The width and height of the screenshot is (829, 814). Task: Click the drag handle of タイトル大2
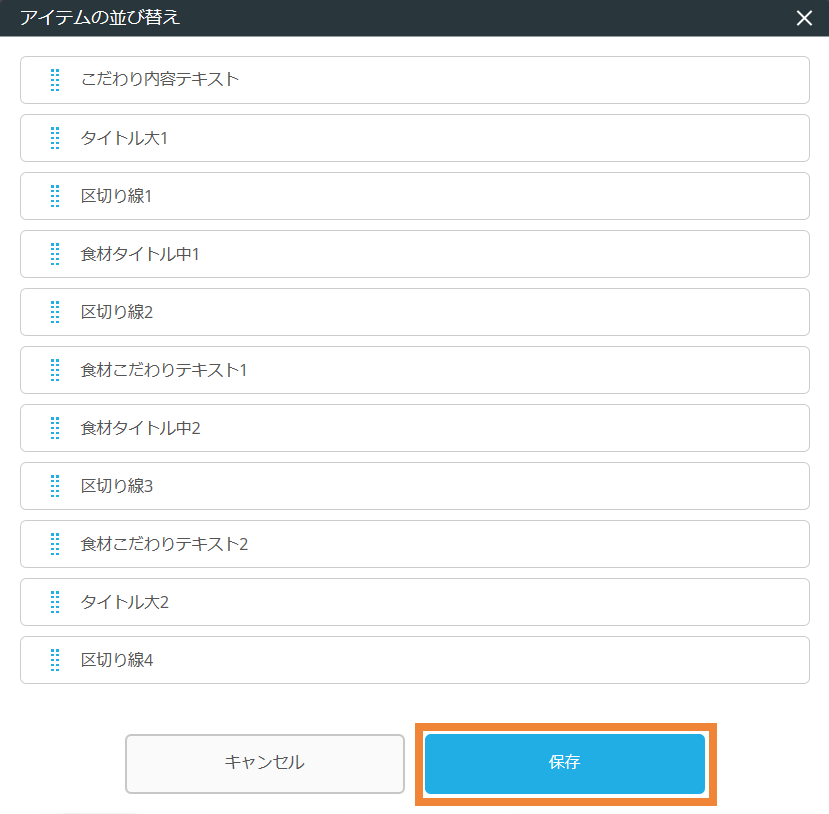pos(54,602)
